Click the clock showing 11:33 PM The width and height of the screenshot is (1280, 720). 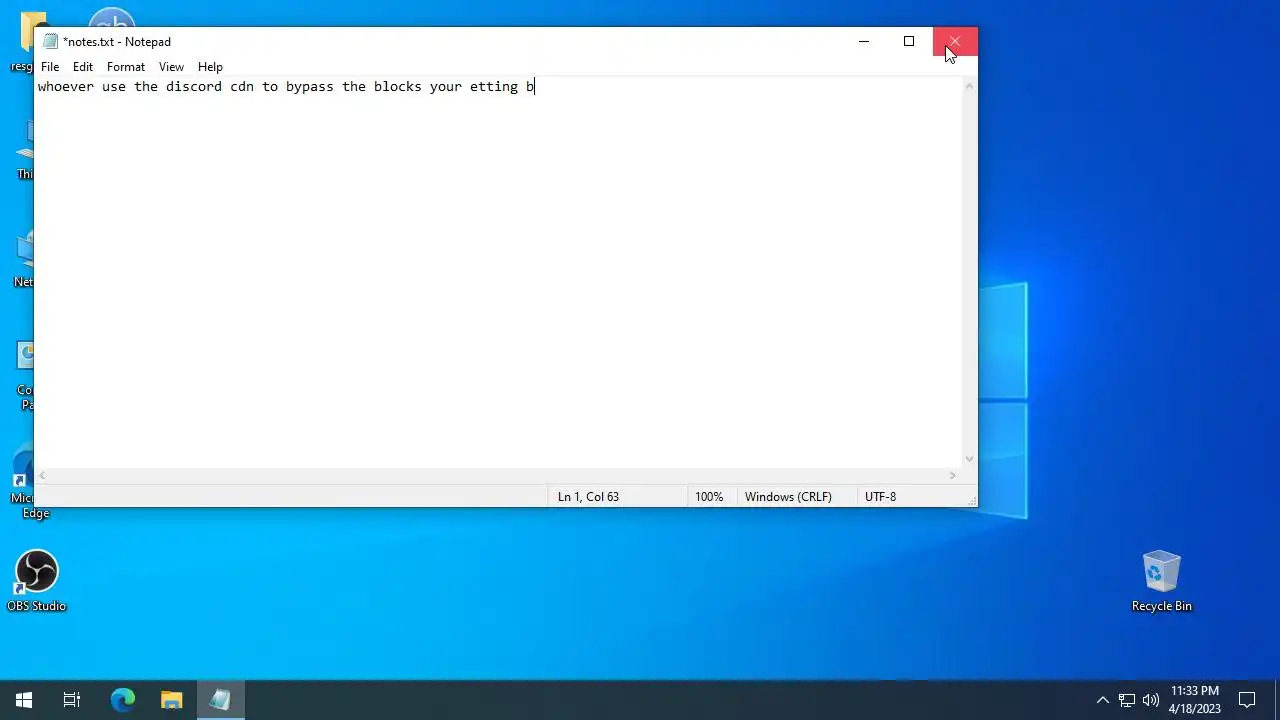1195,700
